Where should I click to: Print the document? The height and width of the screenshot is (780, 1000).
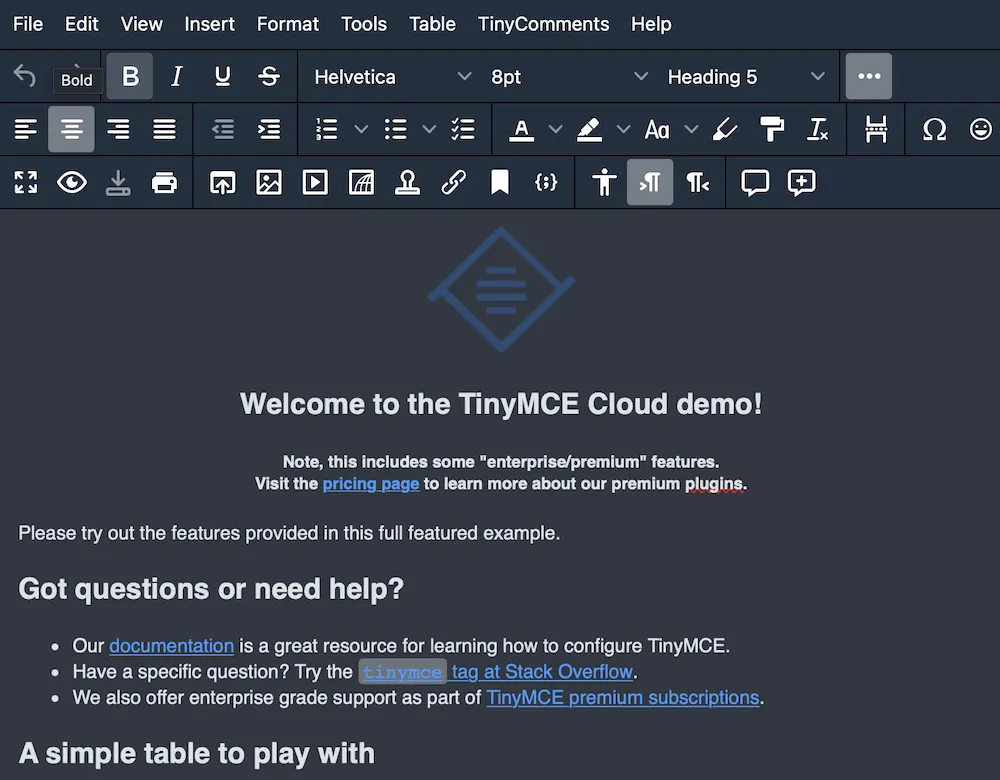[x=164, y=182]
